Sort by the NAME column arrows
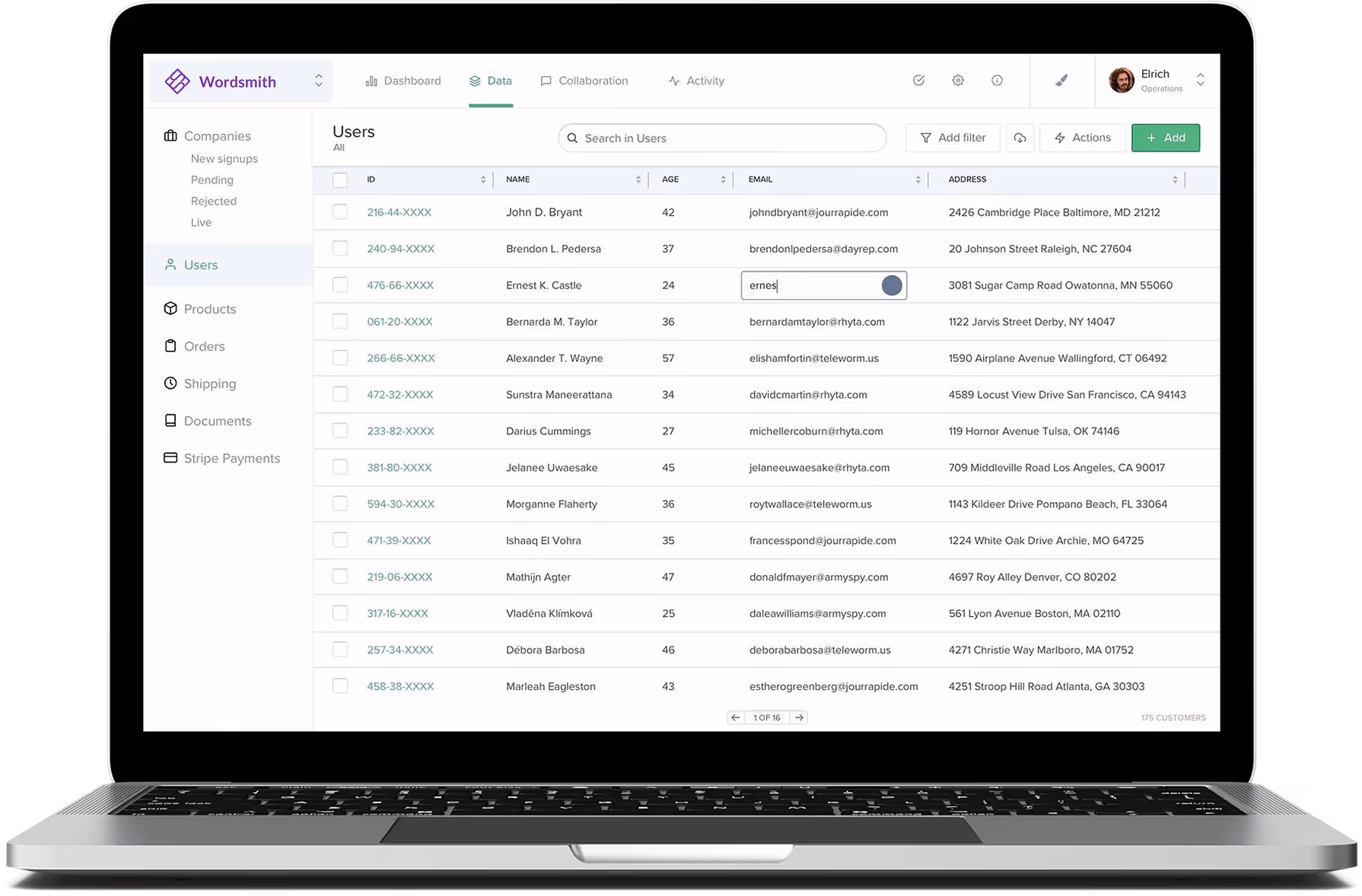This screenshot has width=1362, height=896. pyautogui.click(x=638, y=180)
